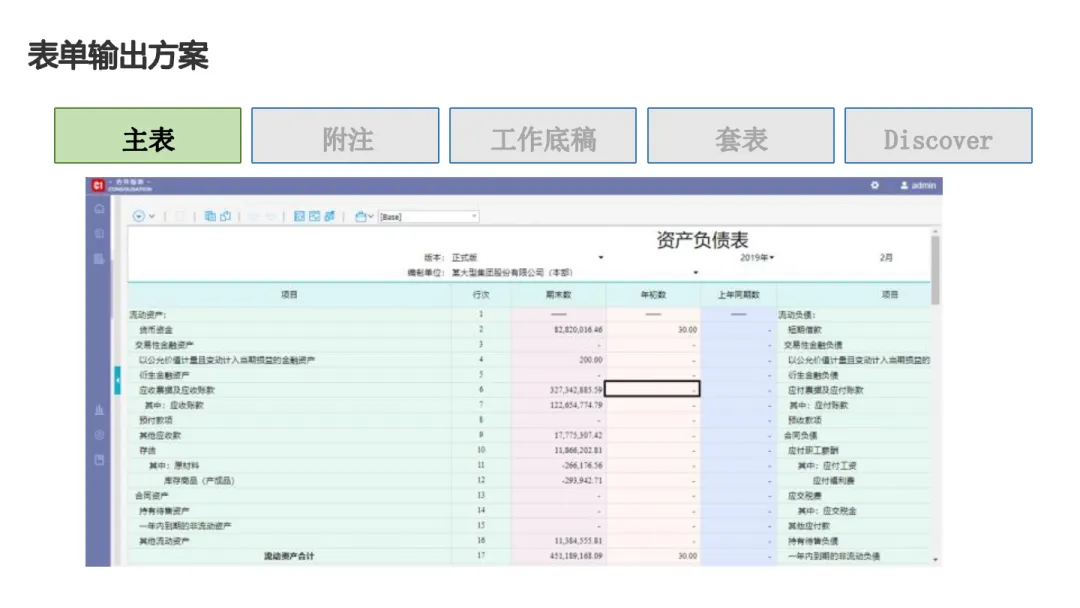Click the 期末数 column header
This screenshot has height=608, width=1080.
point(559,295)
